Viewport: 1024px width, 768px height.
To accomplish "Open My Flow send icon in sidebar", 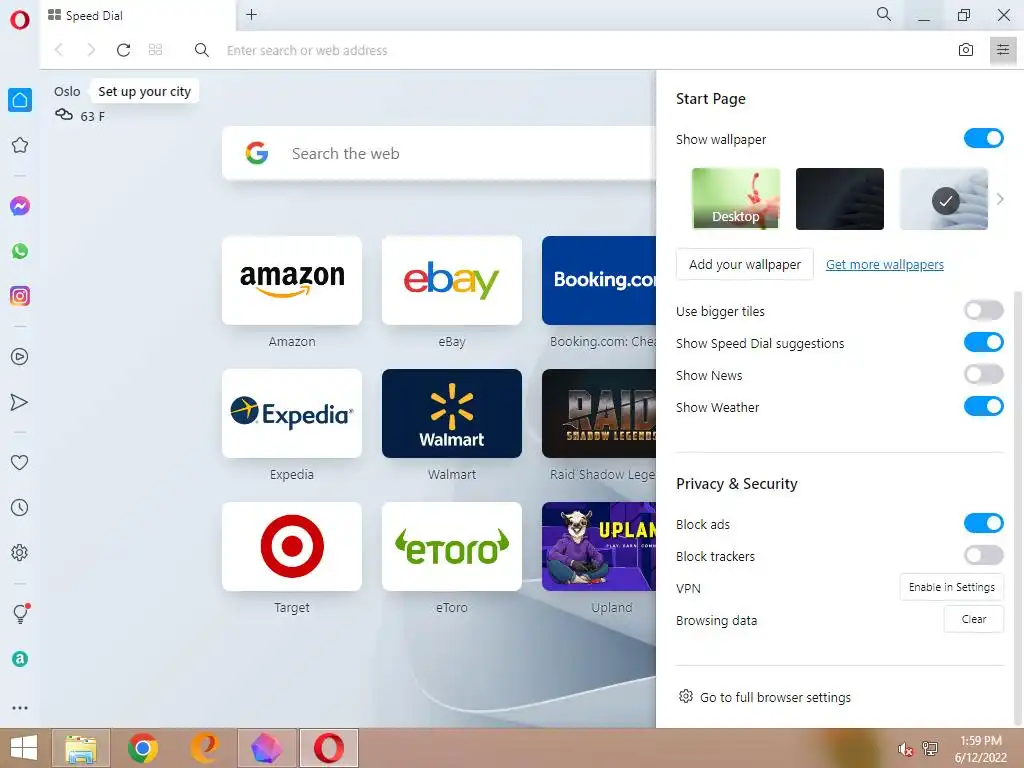I will point(20,402).
